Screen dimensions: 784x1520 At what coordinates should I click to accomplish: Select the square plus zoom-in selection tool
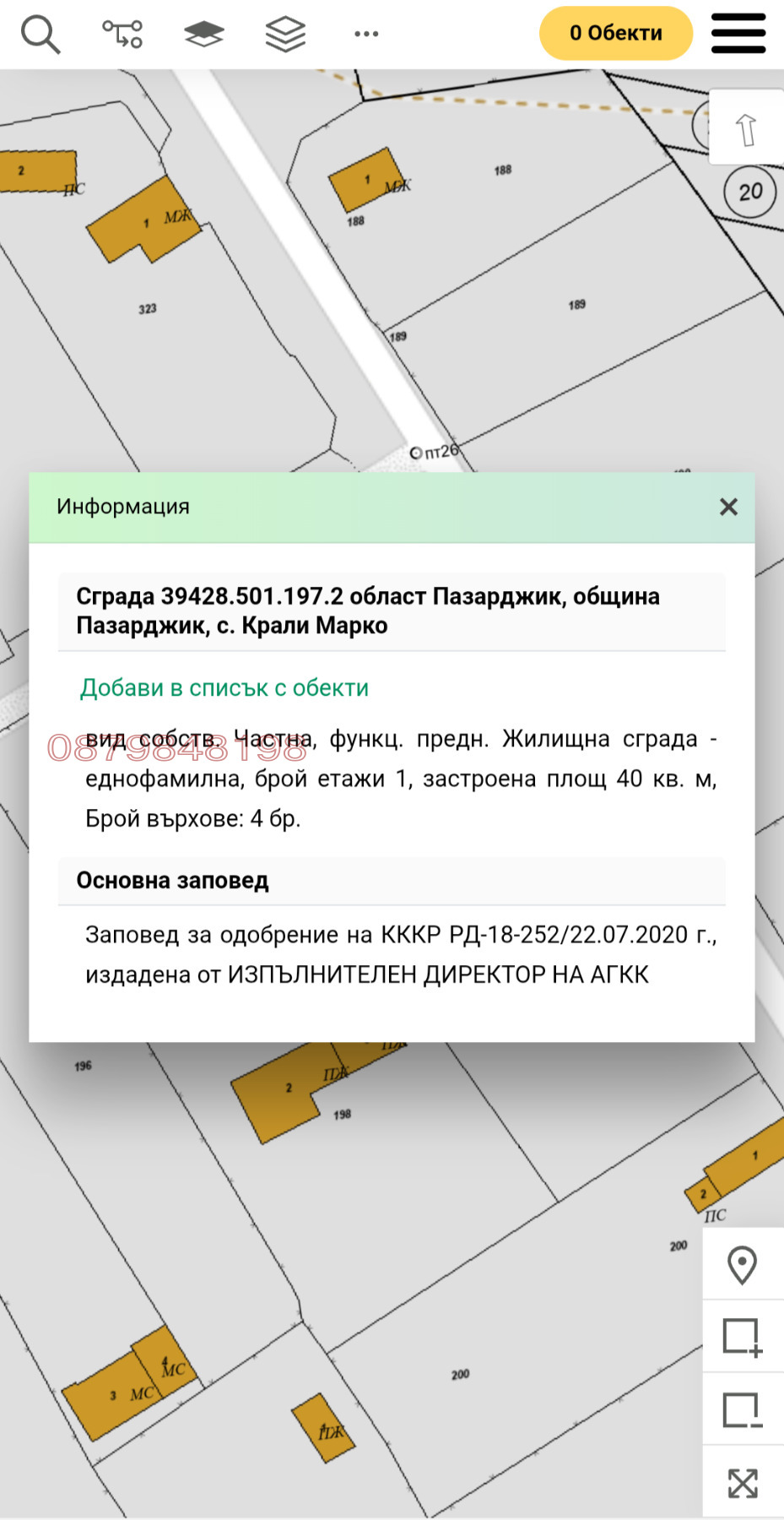[742, 1337]
